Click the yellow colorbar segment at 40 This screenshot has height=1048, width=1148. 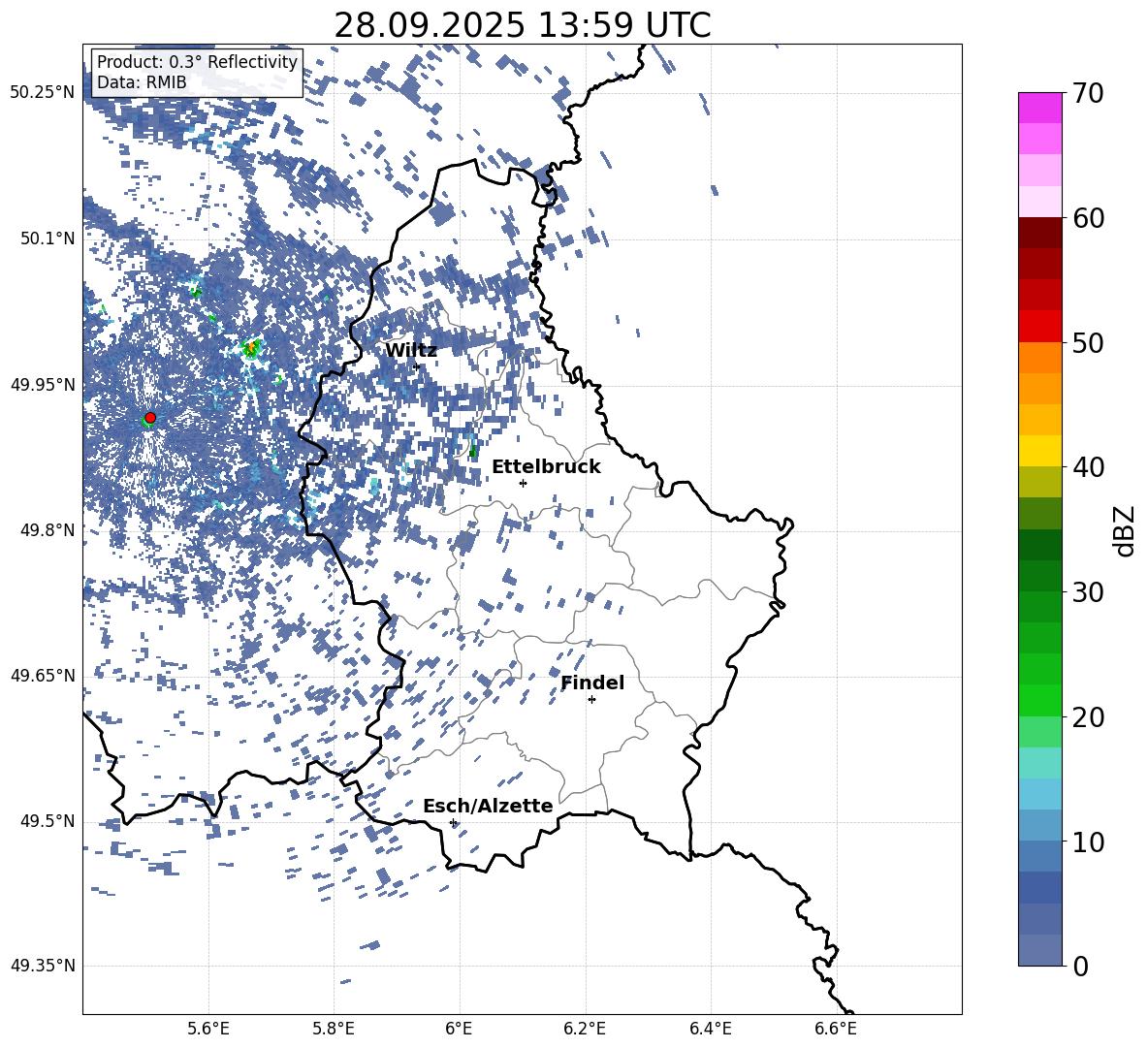coord(1039,452)
